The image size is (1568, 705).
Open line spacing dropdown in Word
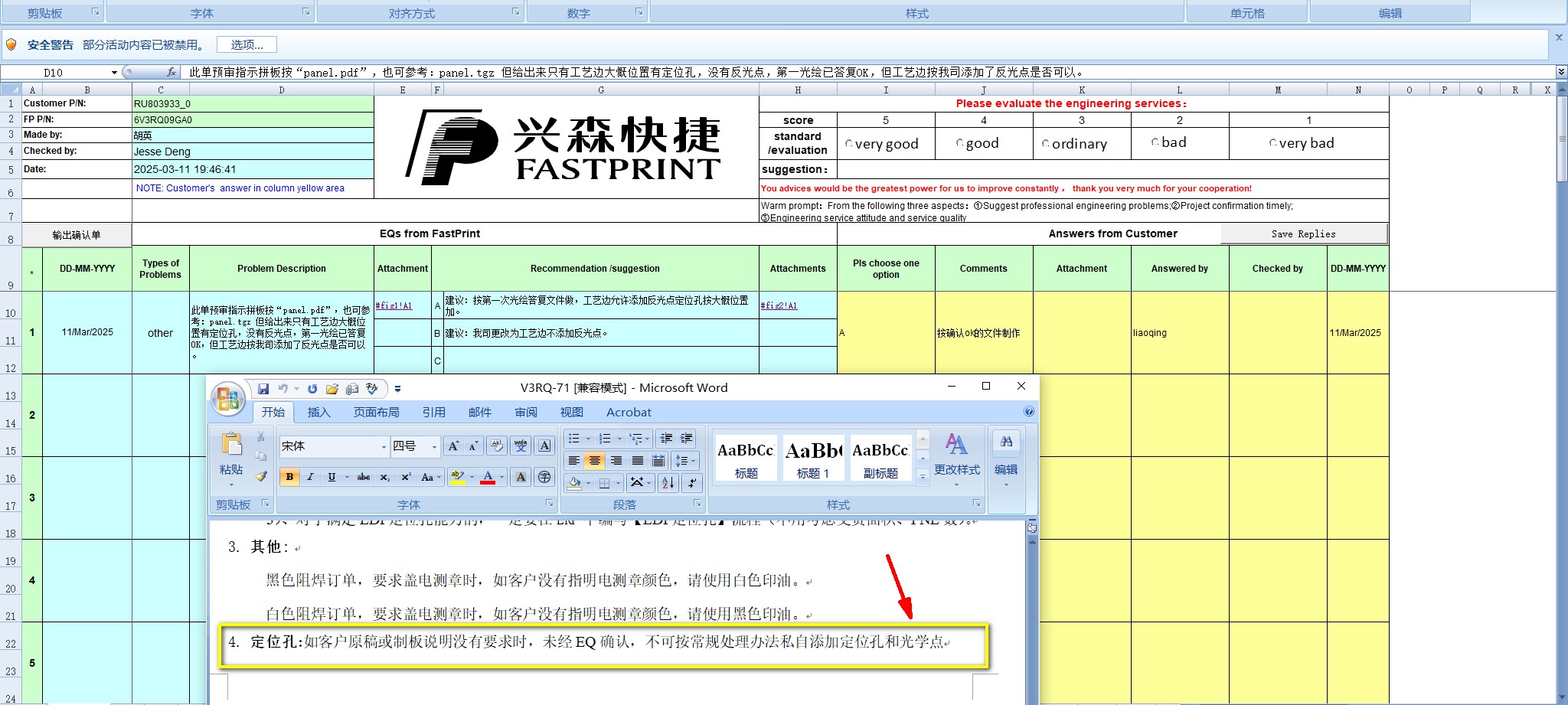[x=685, y=461]
